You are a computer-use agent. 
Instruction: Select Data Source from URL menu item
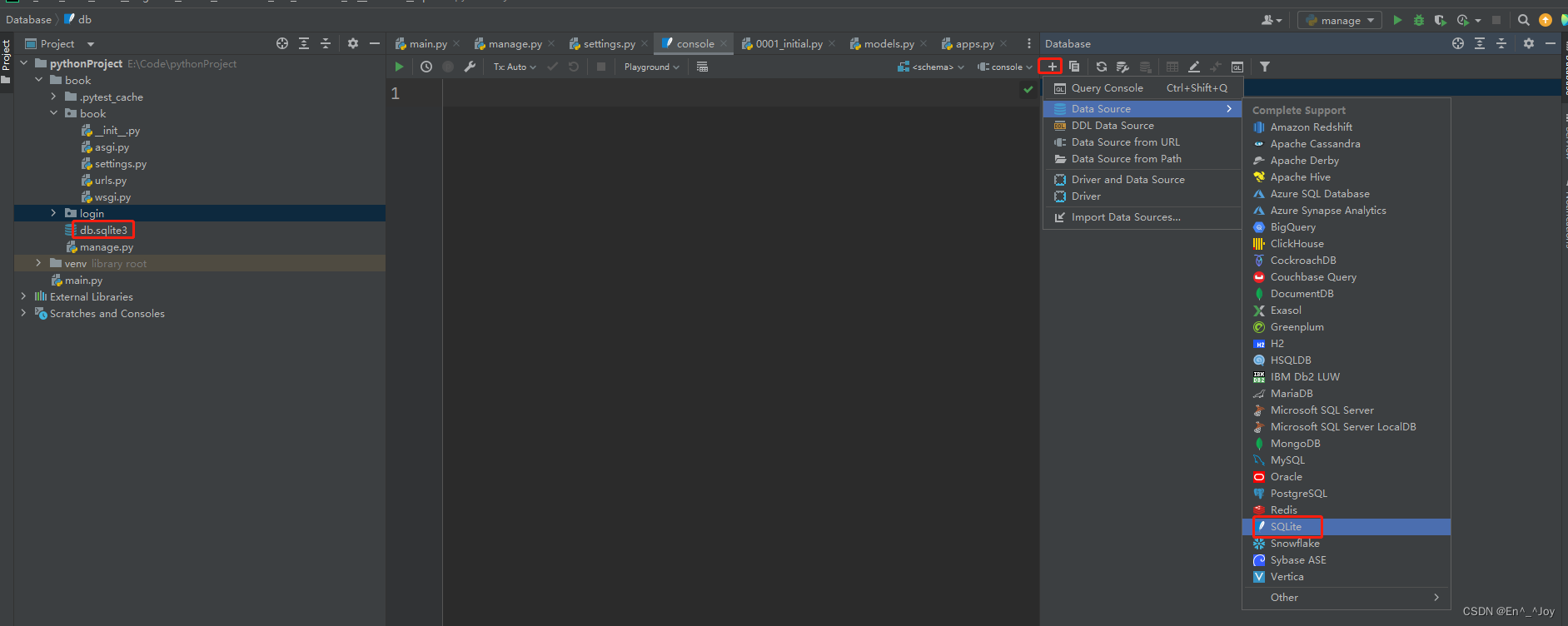tap(1142, 142)
